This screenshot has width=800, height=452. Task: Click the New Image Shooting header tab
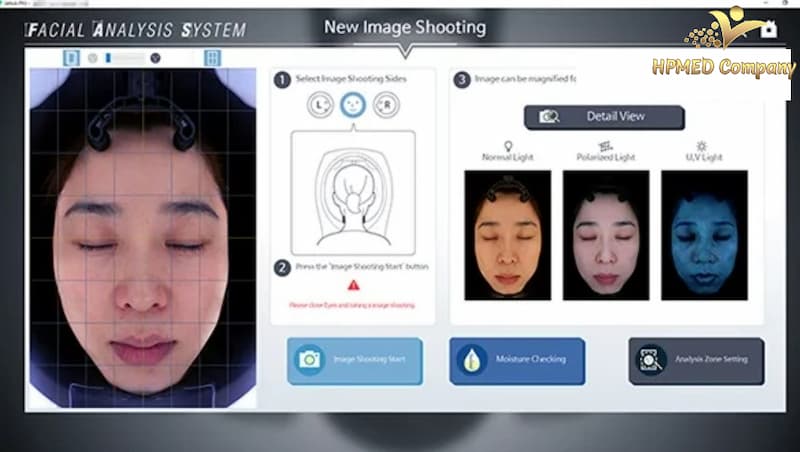pyautogui.click(x=404, y=27)
